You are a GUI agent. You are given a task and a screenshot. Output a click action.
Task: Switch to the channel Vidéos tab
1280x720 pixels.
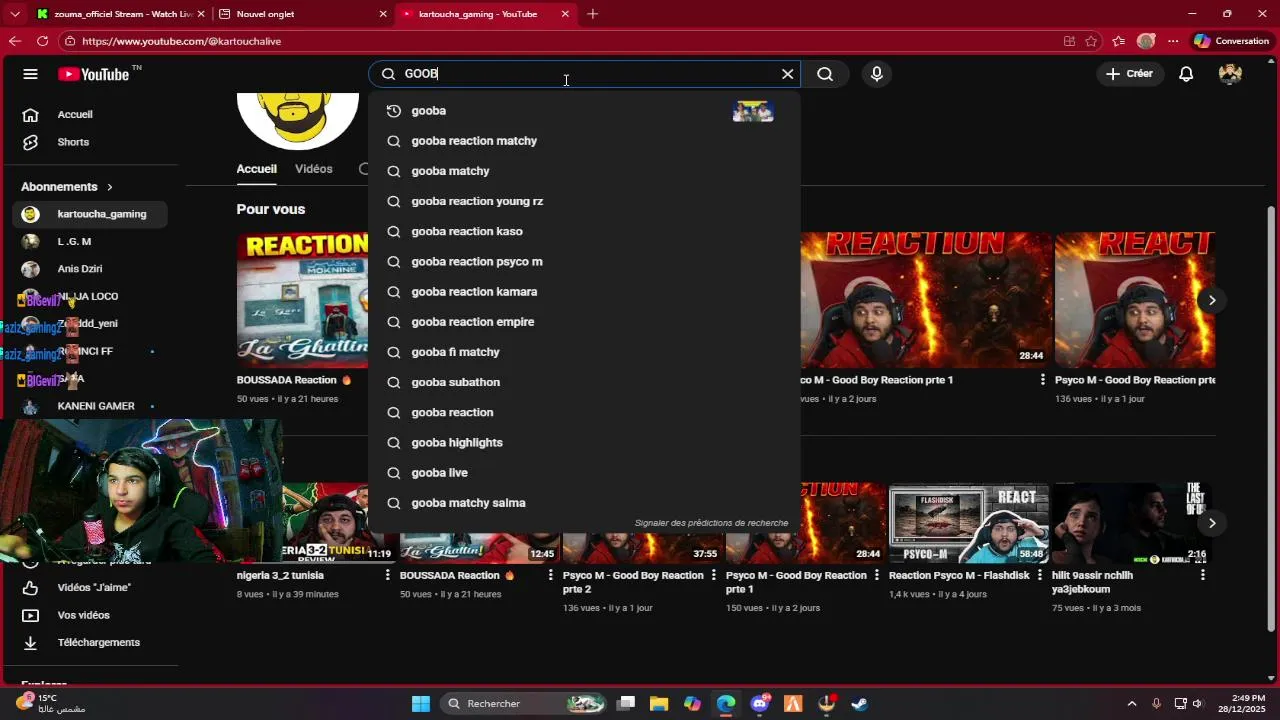pos(314,169)
